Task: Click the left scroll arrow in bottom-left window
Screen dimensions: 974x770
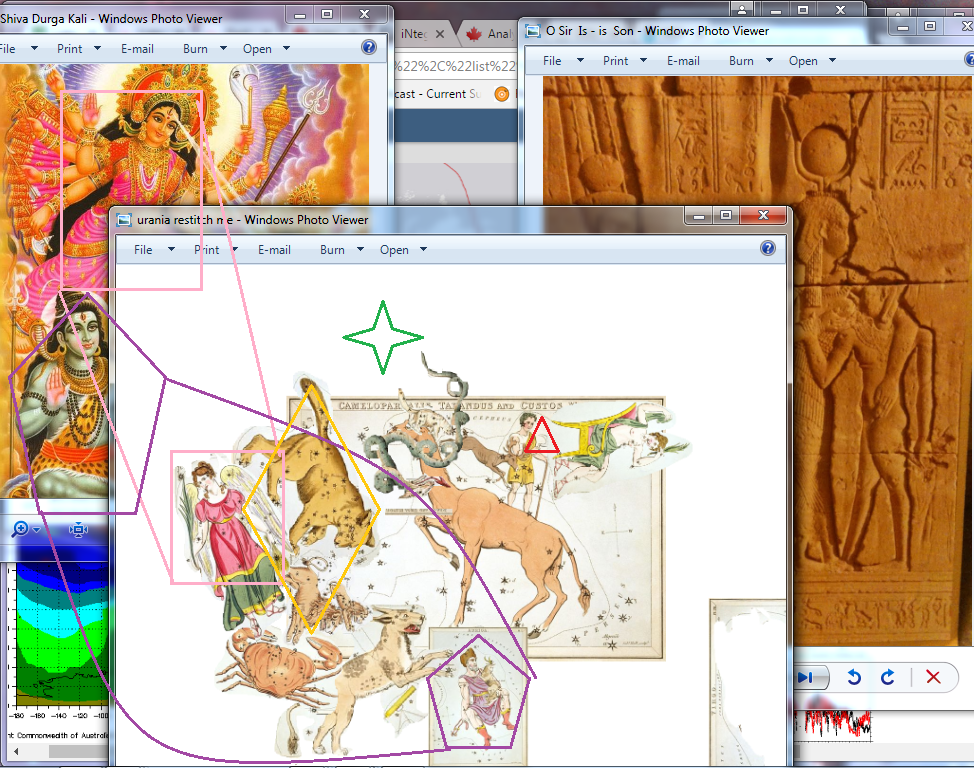Action: (16, 751)
